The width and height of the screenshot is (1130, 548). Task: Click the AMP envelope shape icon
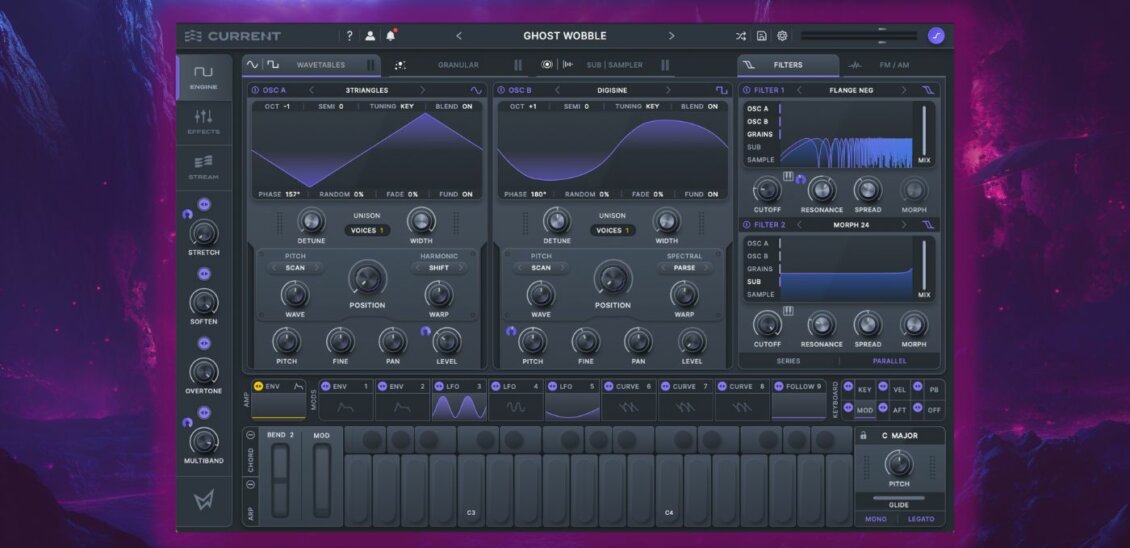coord(298,386)
